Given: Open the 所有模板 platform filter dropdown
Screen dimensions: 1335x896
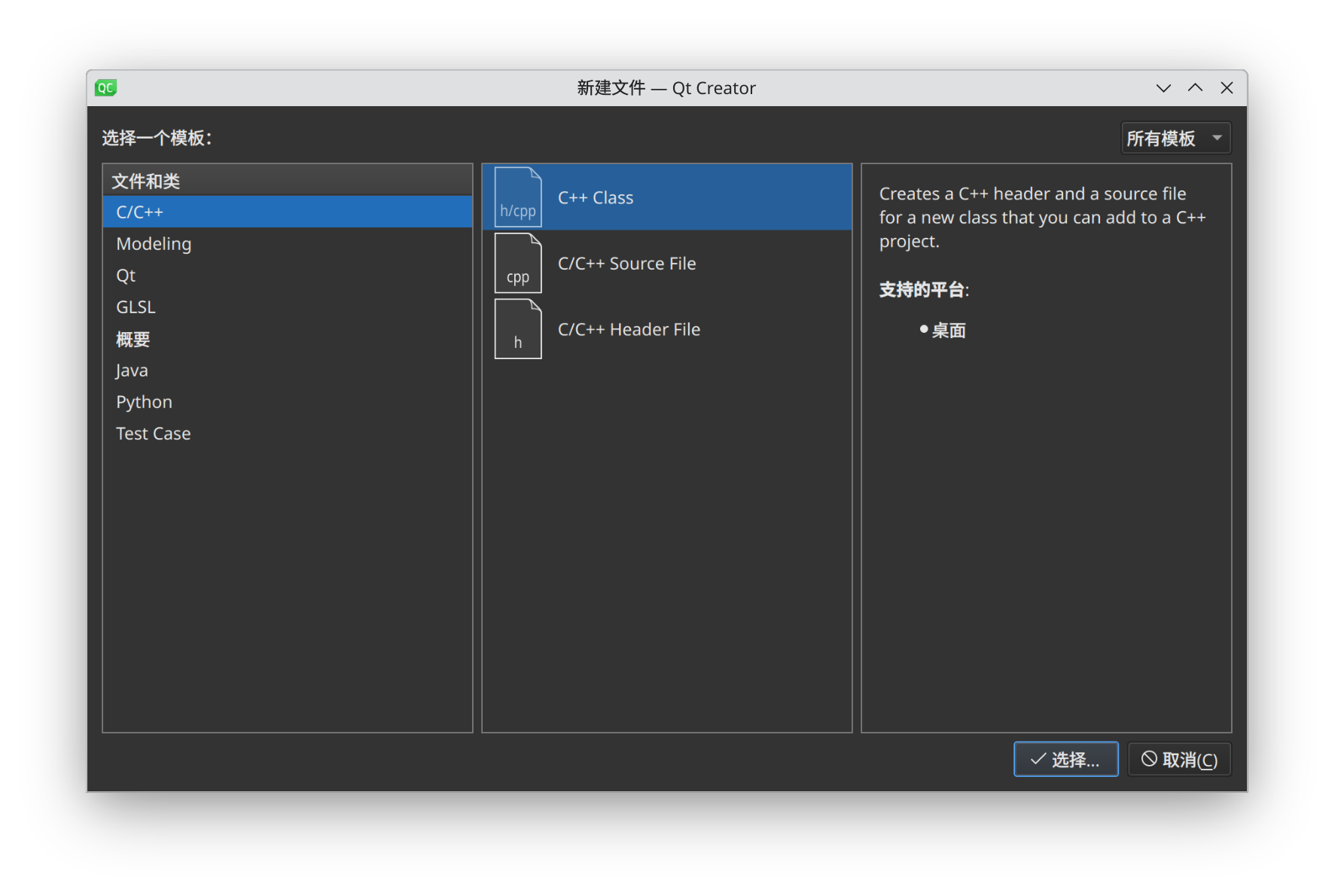Looking at the screenshot, I should point(1175,138).
